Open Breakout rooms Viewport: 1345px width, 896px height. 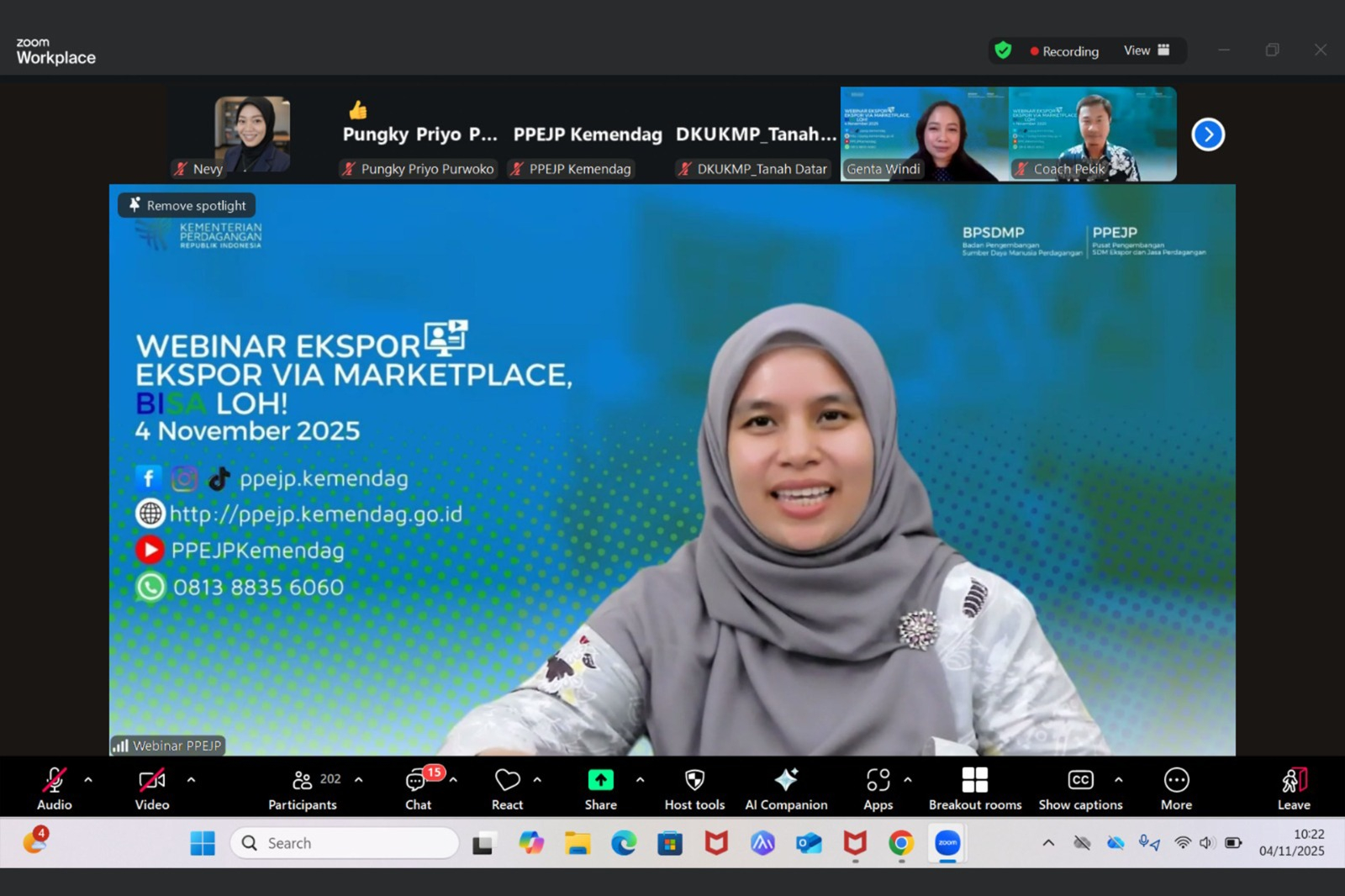click(974, 788)
